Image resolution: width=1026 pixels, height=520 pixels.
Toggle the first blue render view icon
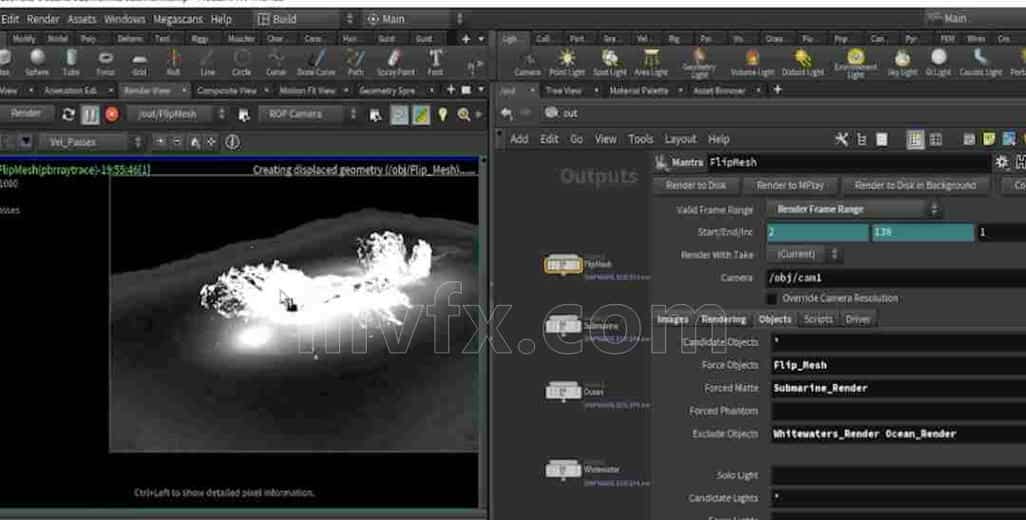point(399,114)
